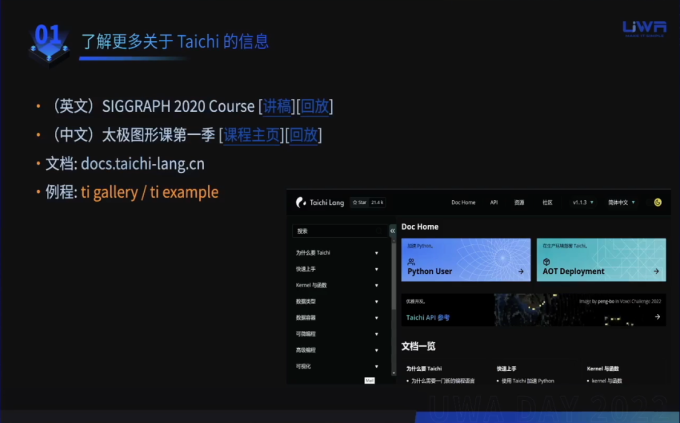
Task: Click the docs sidebar vertical scrollbar
Action: [x=393, y=306]
